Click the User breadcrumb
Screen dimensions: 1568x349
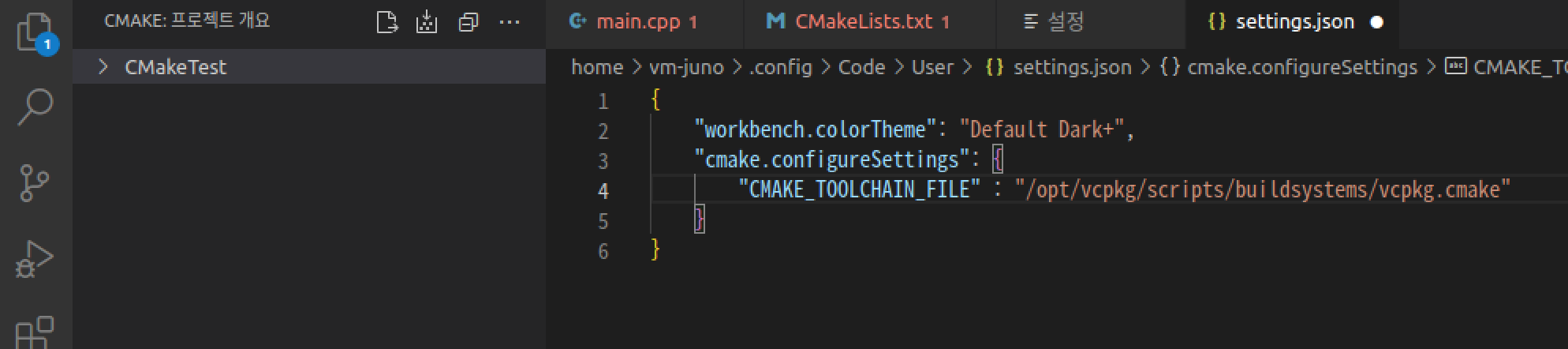click(933, 67)
